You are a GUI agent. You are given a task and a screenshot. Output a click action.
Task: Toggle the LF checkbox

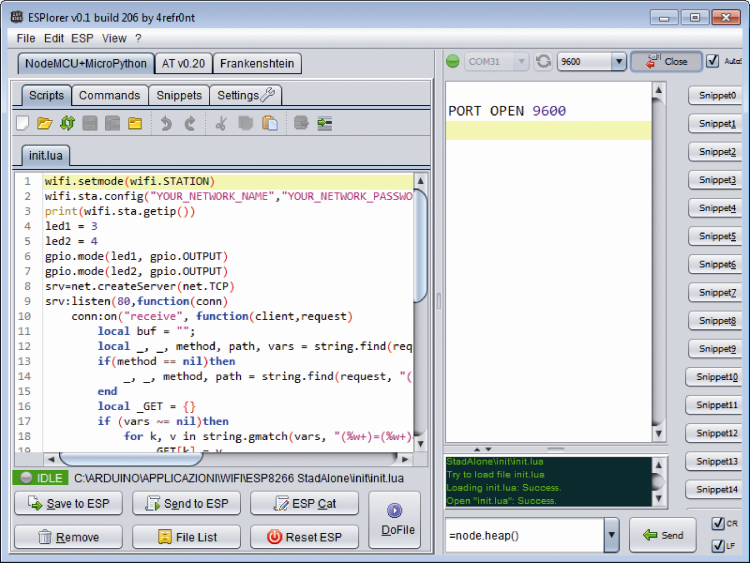pos(718,545)
